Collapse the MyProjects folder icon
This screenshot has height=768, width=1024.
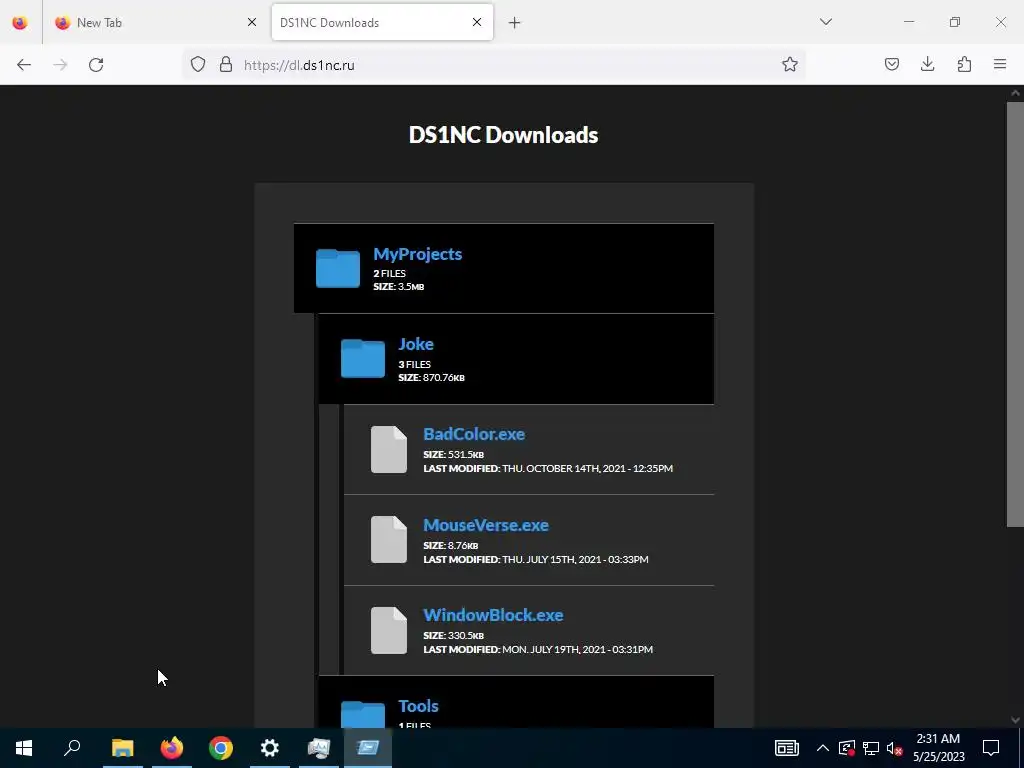pyautogui.click(x=338, y=268)
